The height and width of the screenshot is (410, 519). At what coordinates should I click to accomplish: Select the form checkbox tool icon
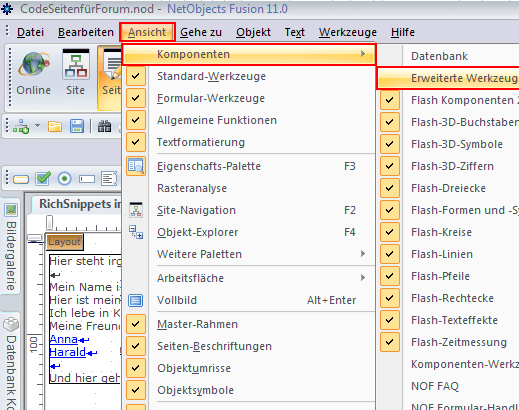coord(43,179)
